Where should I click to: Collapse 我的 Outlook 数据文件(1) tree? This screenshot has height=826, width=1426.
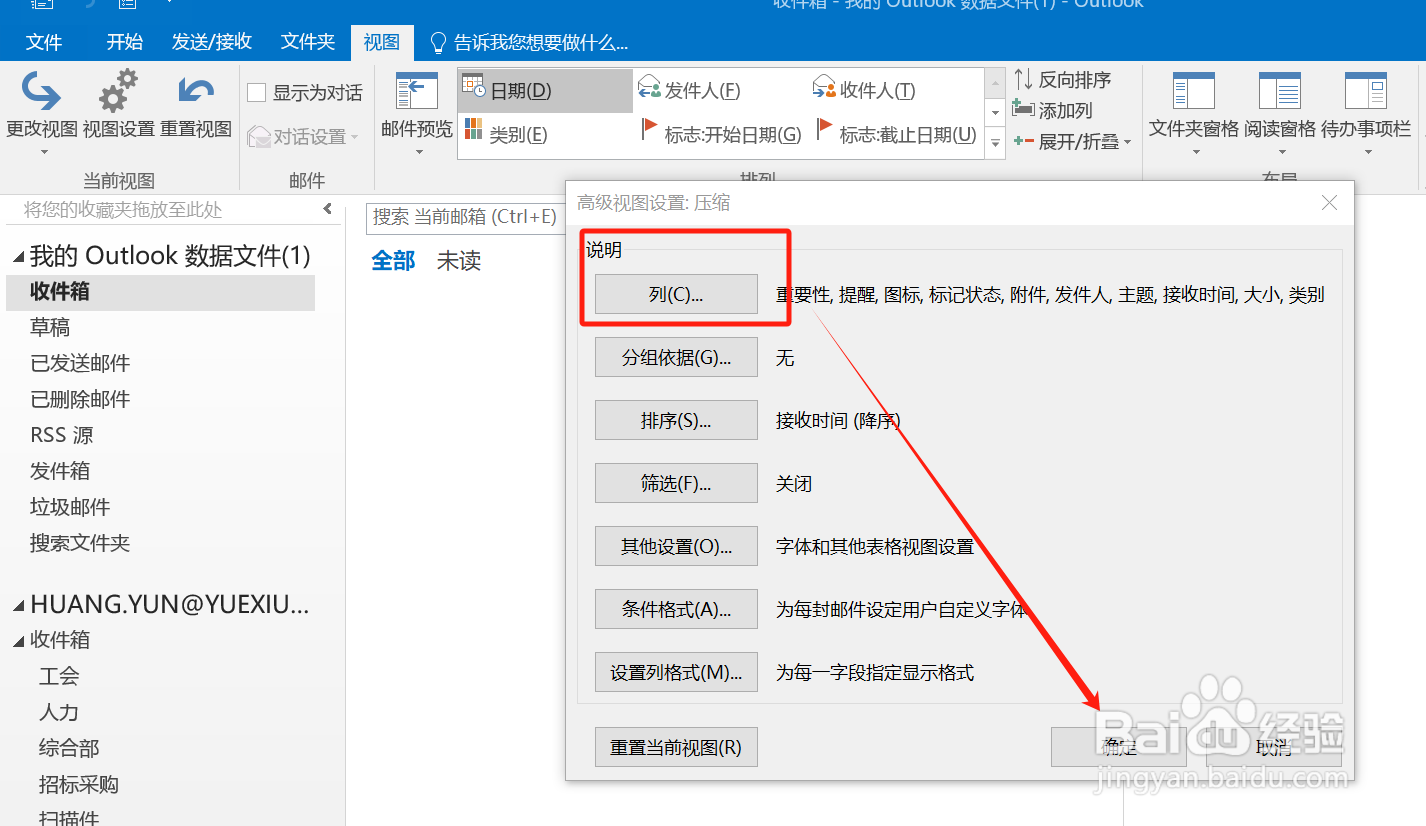pos(18,257)
